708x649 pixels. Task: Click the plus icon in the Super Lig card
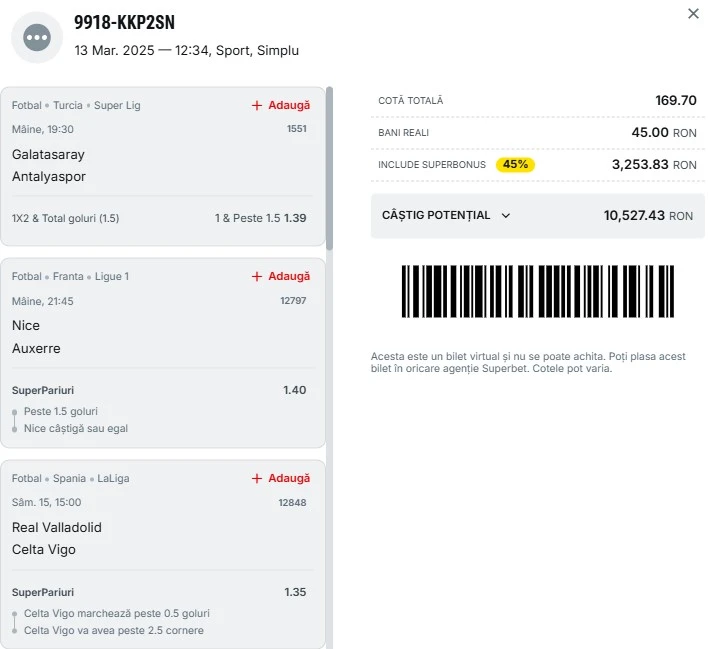point(257,105)
